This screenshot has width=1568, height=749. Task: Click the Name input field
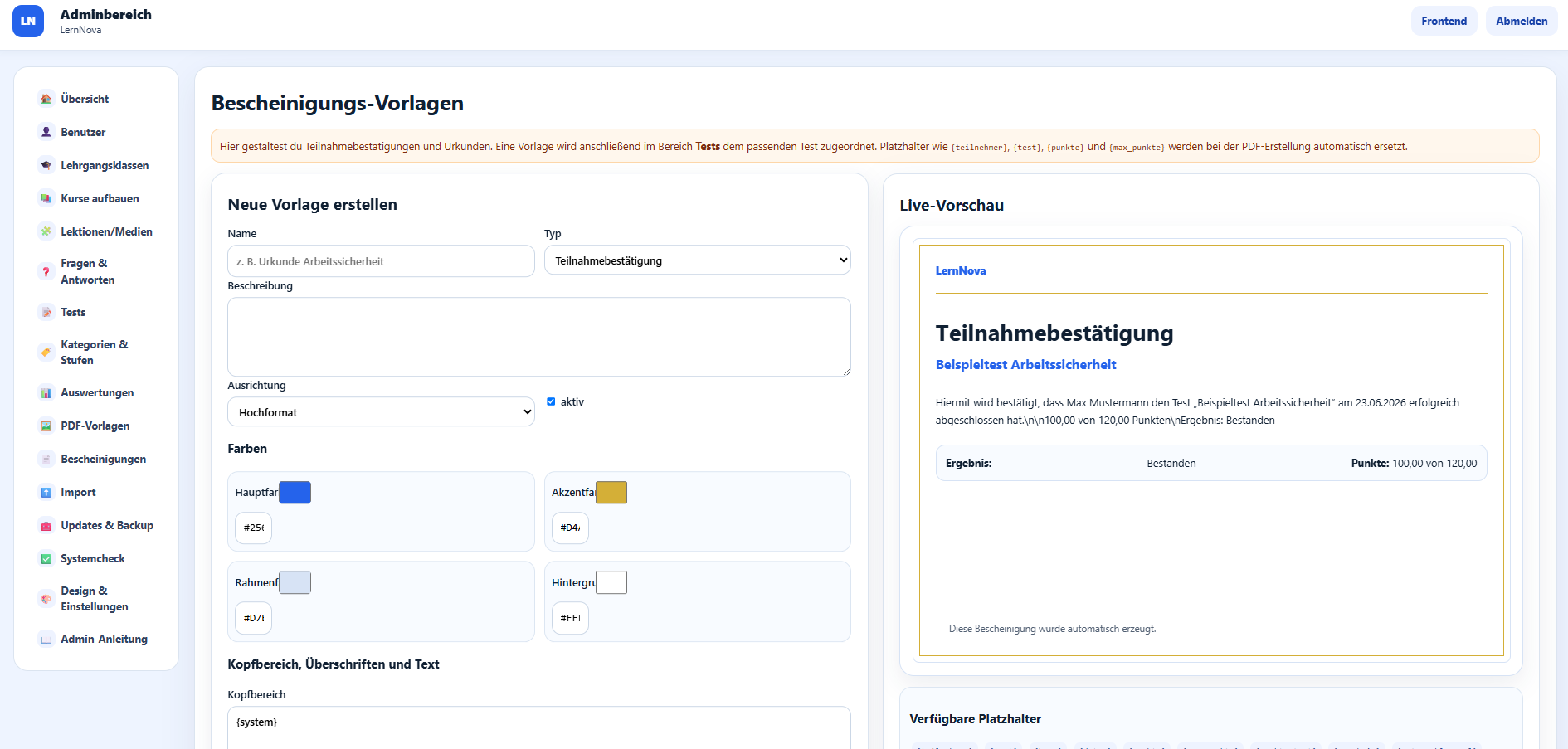(x=381, y=261)
